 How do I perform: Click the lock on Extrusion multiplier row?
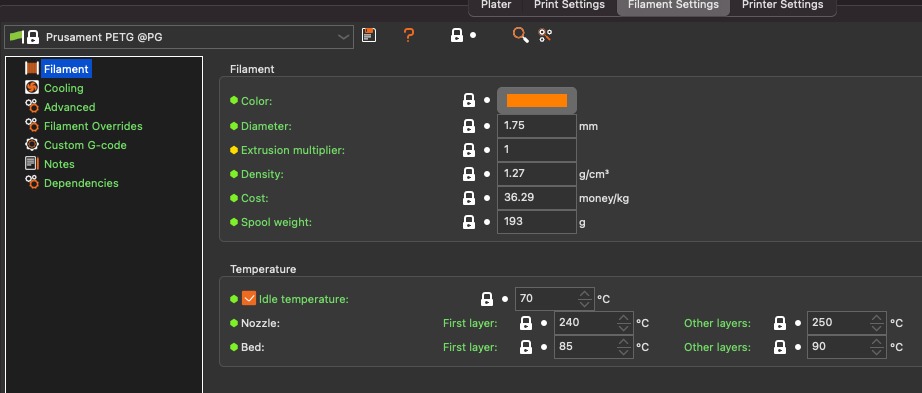click(x=469, y=150)
